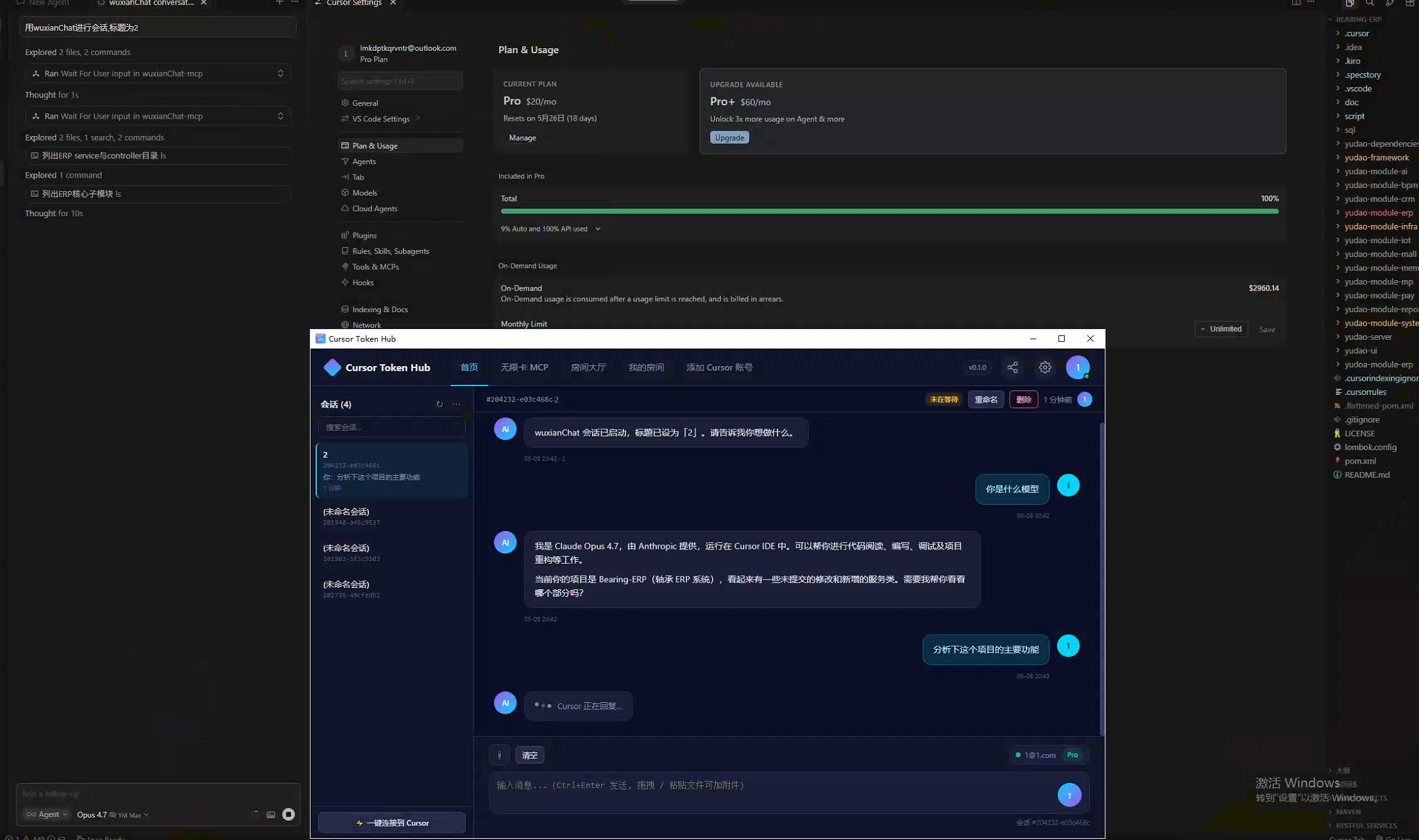
Task: Click the search icon in Cursor top bar
Action: [1370, 3]
